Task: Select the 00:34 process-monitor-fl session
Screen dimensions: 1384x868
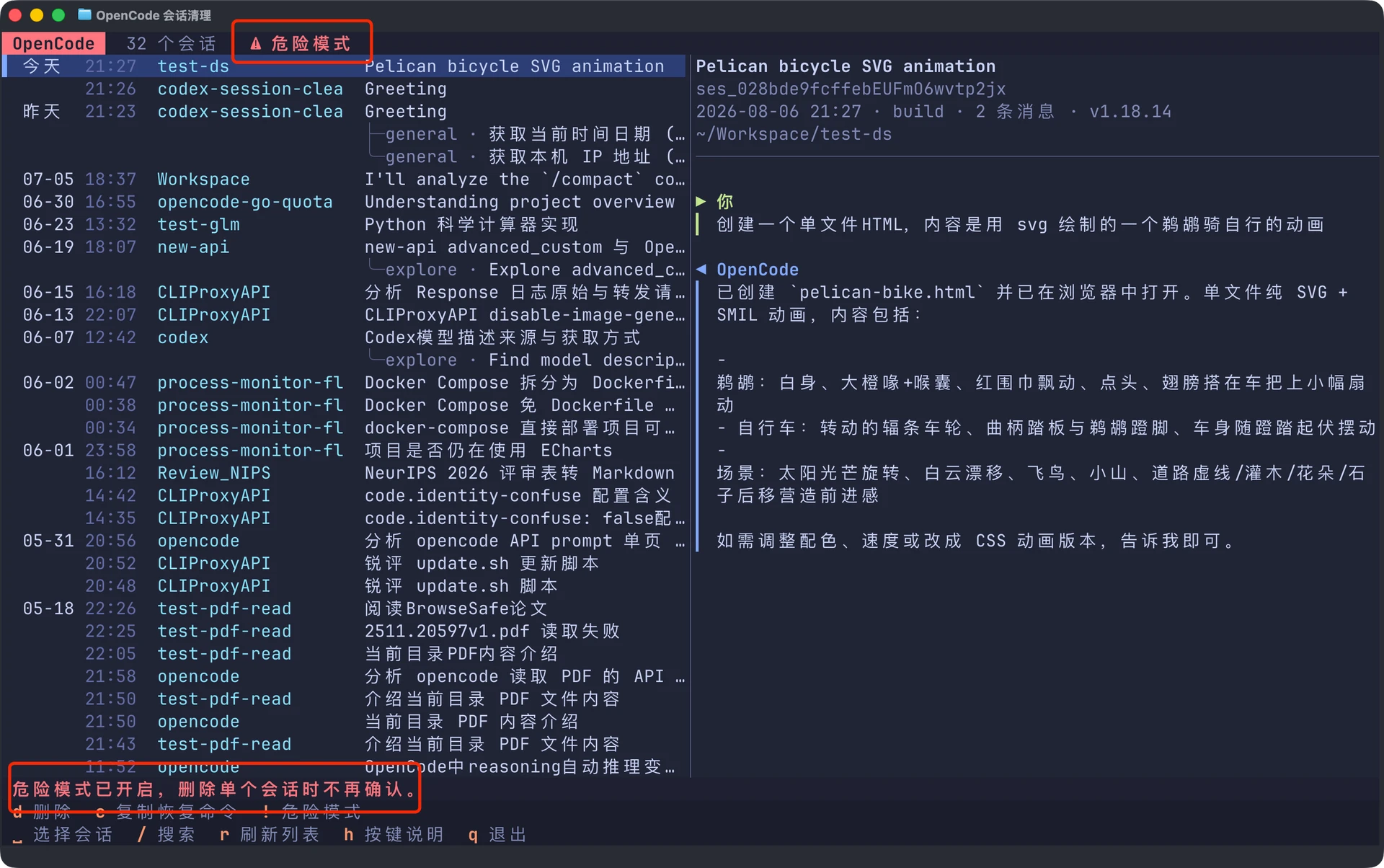Action: 343,428
